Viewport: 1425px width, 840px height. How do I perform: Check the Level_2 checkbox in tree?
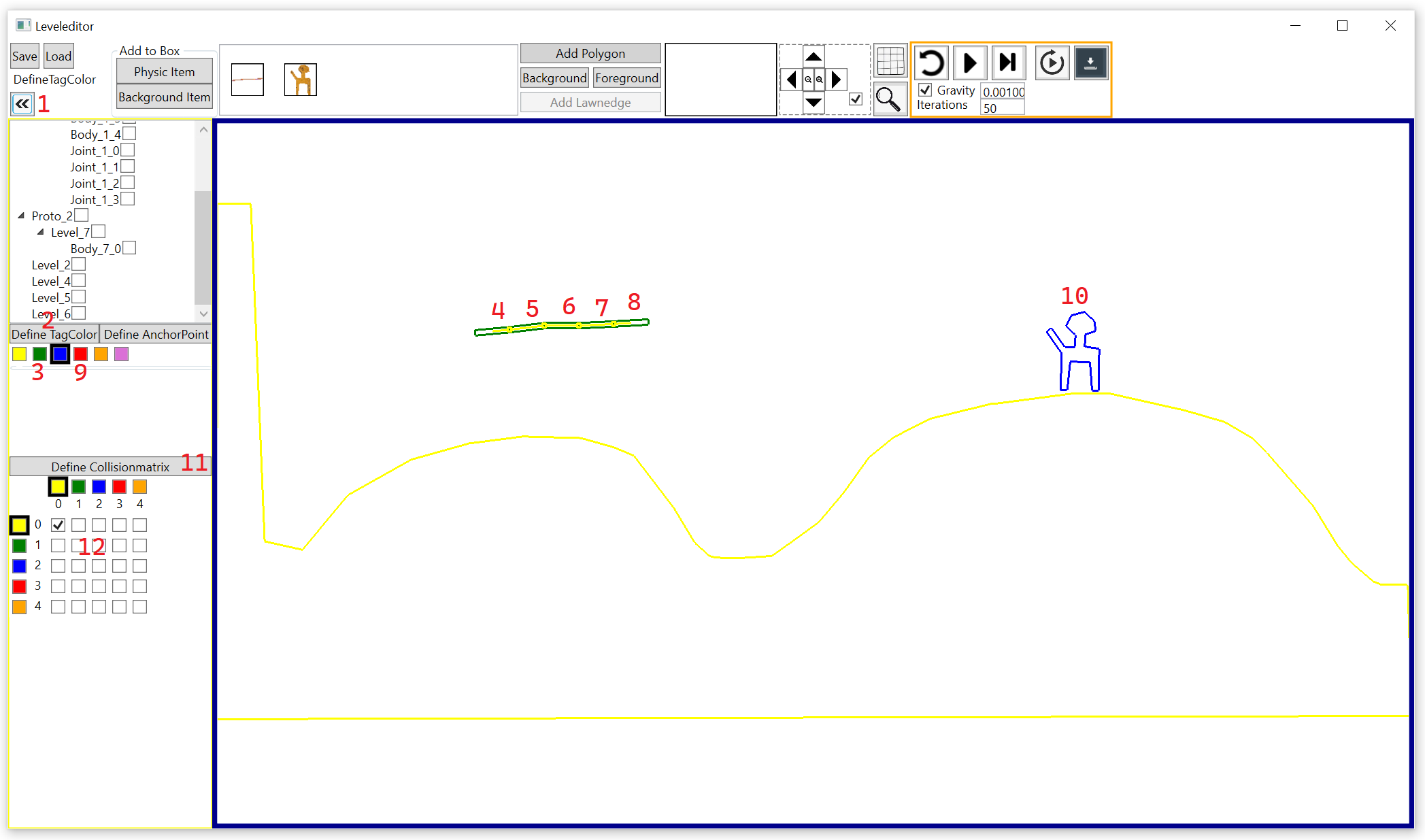[x=79, y=265]
